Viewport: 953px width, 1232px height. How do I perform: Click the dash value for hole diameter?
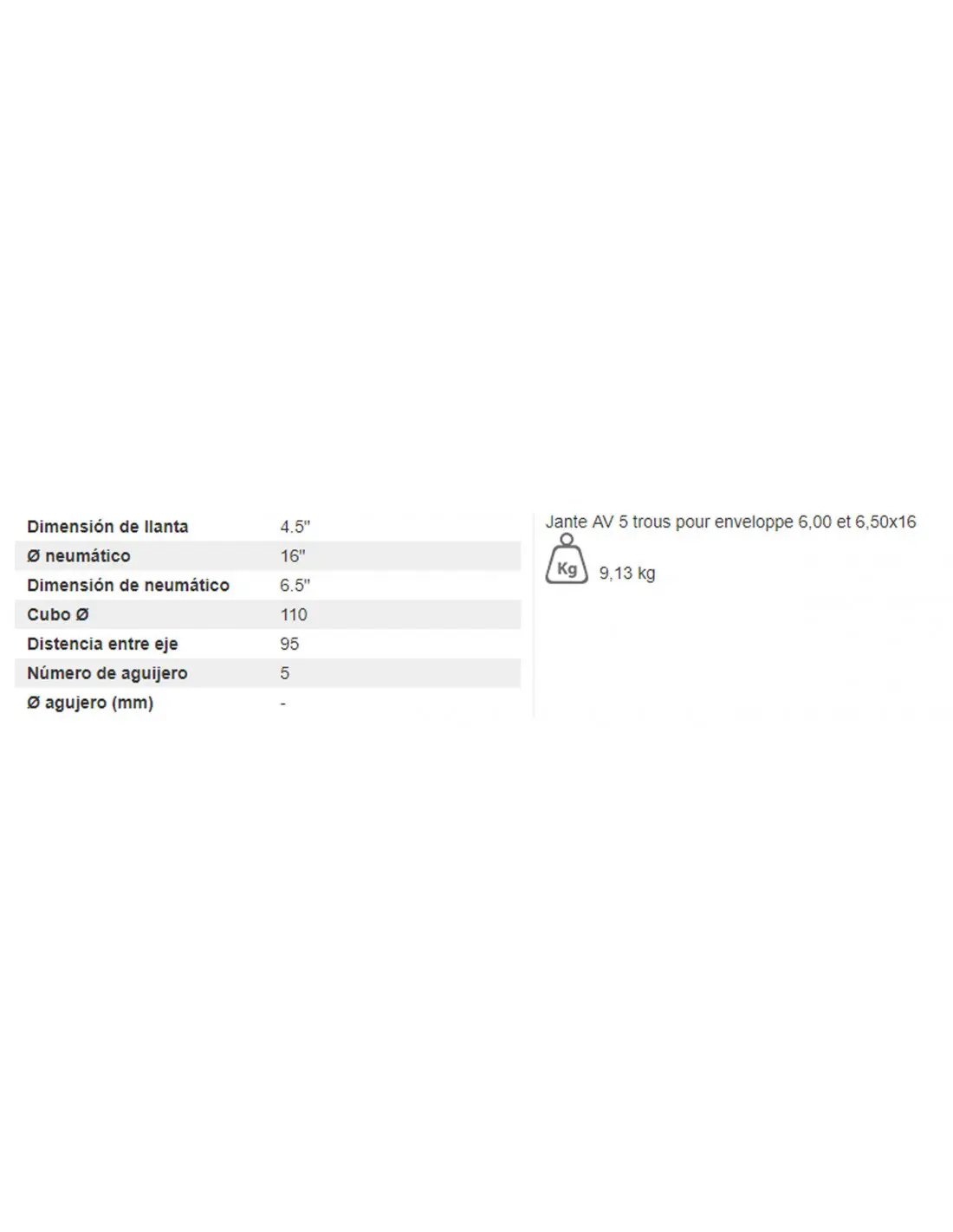click(x=283, y=704)
